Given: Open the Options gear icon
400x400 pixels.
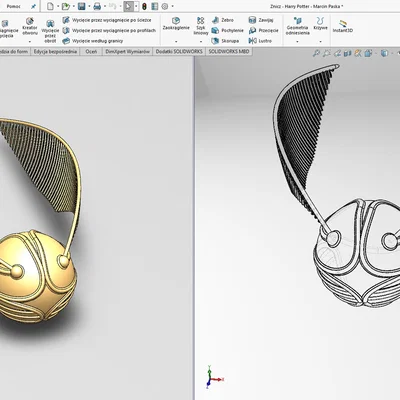Looking at the screenshot, I should [165, 6].
